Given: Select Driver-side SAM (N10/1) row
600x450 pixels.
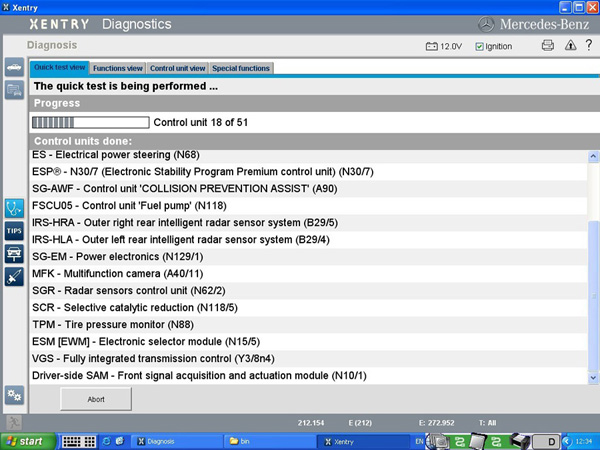Looking at the screenshot, I should tap(308, 375).
